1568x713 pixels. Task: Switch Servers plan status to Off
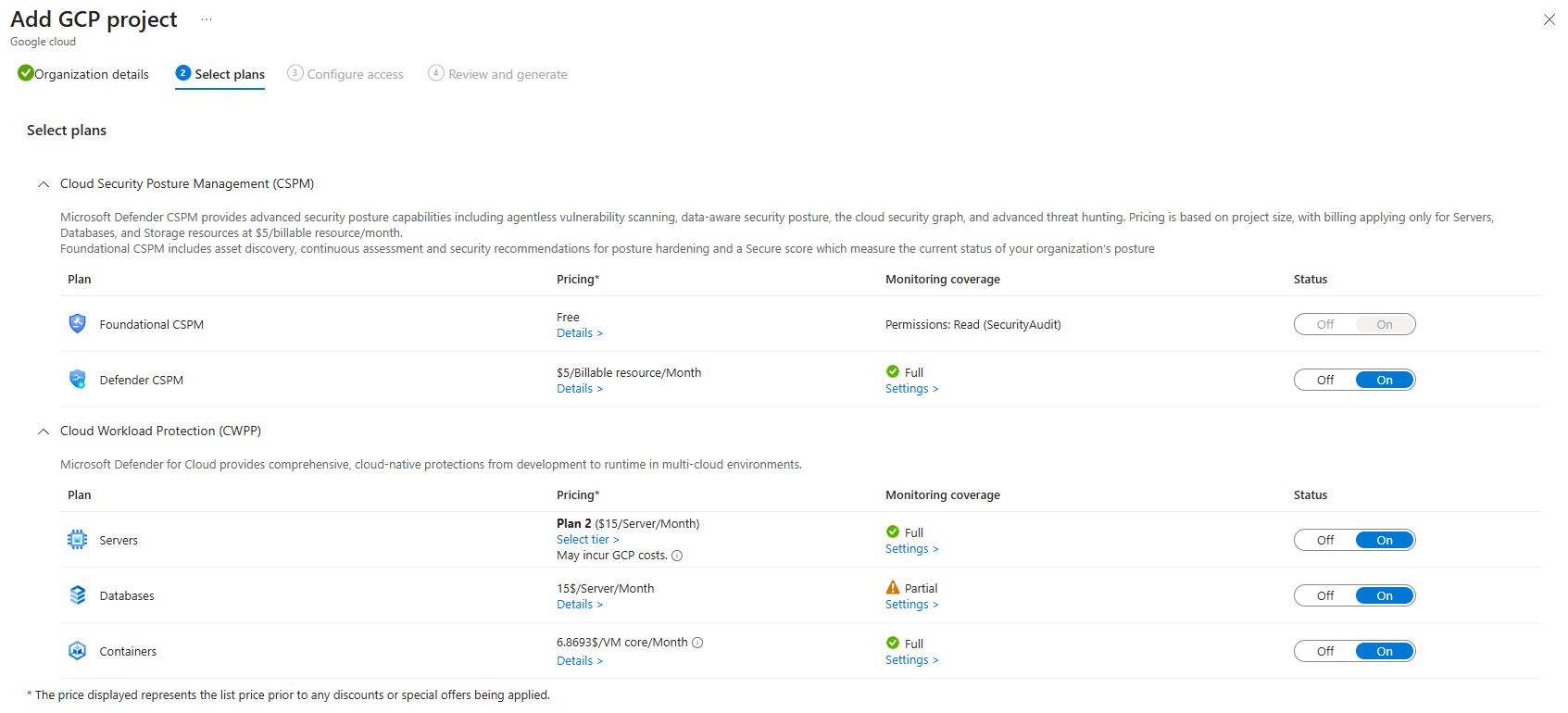click(1325, 540)
